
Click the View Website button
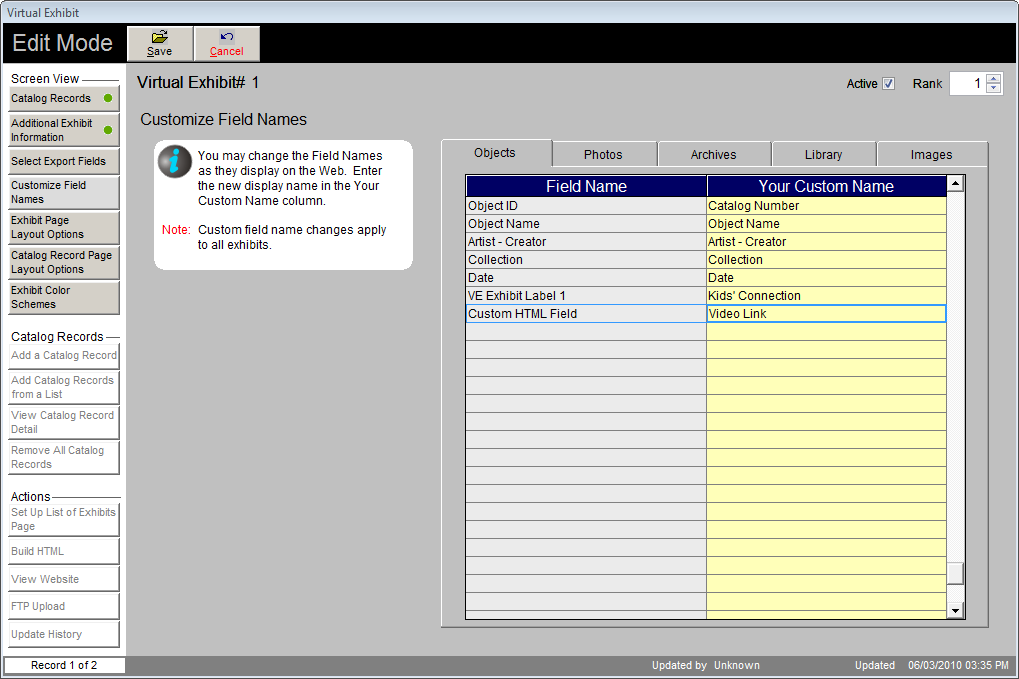click(64, 579)
